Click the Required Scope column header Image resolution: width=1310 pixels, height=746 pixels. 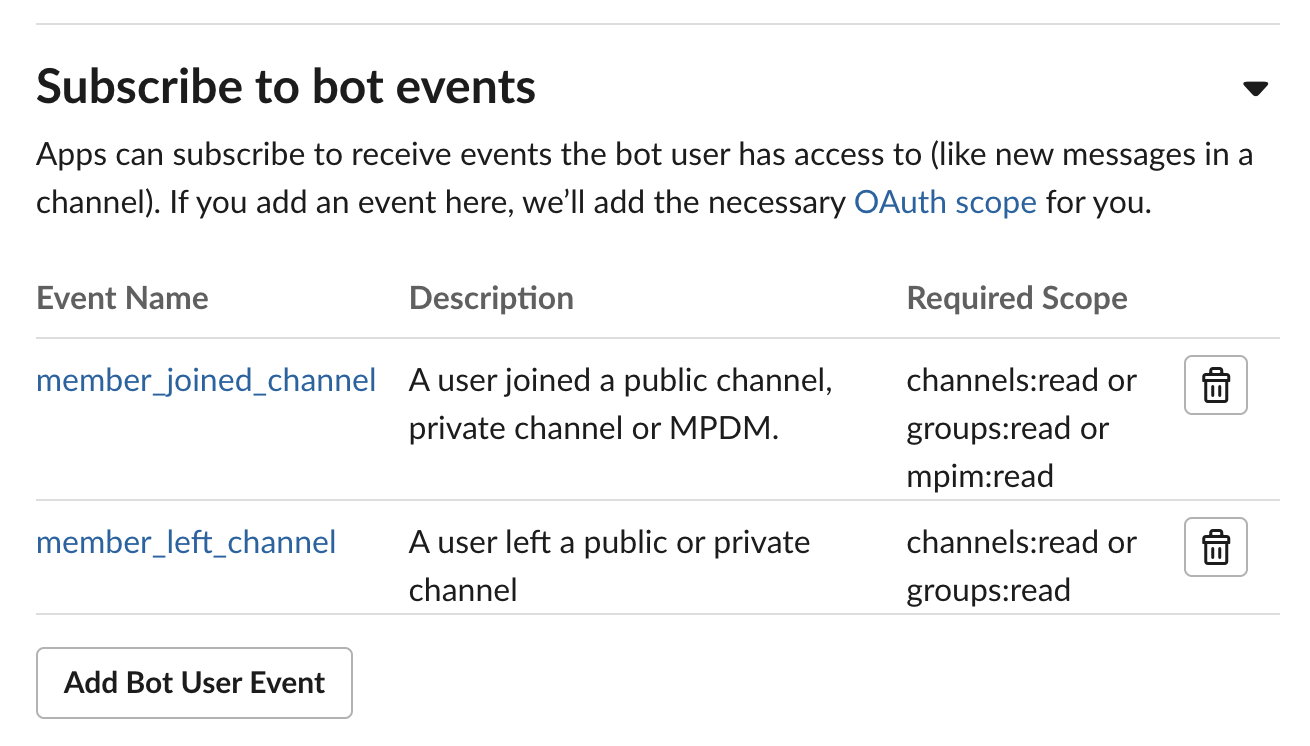tap(1016, 298)
